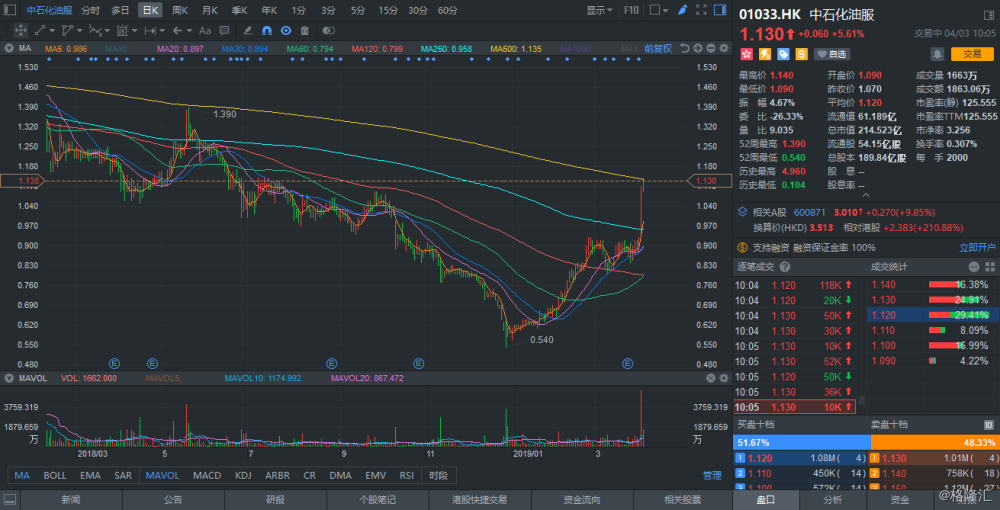Click the price alert bell icon
Screen dimensions: 1000x510
(x=938, y=54)
